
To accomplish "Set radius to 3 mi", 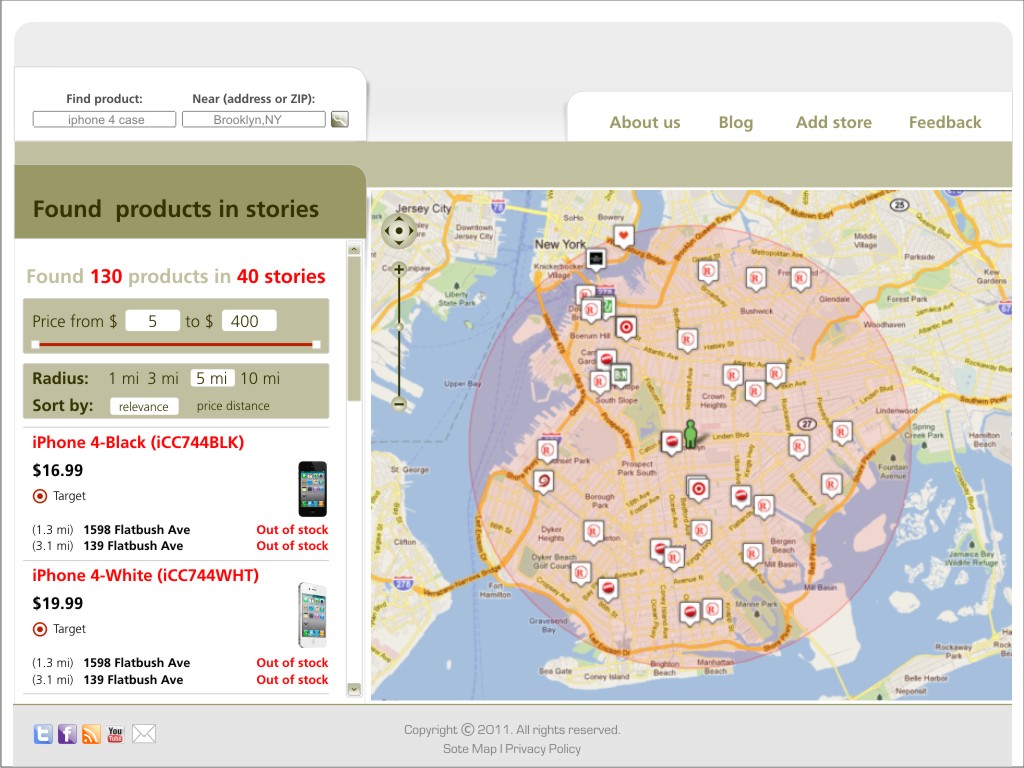I will (163, 378).
